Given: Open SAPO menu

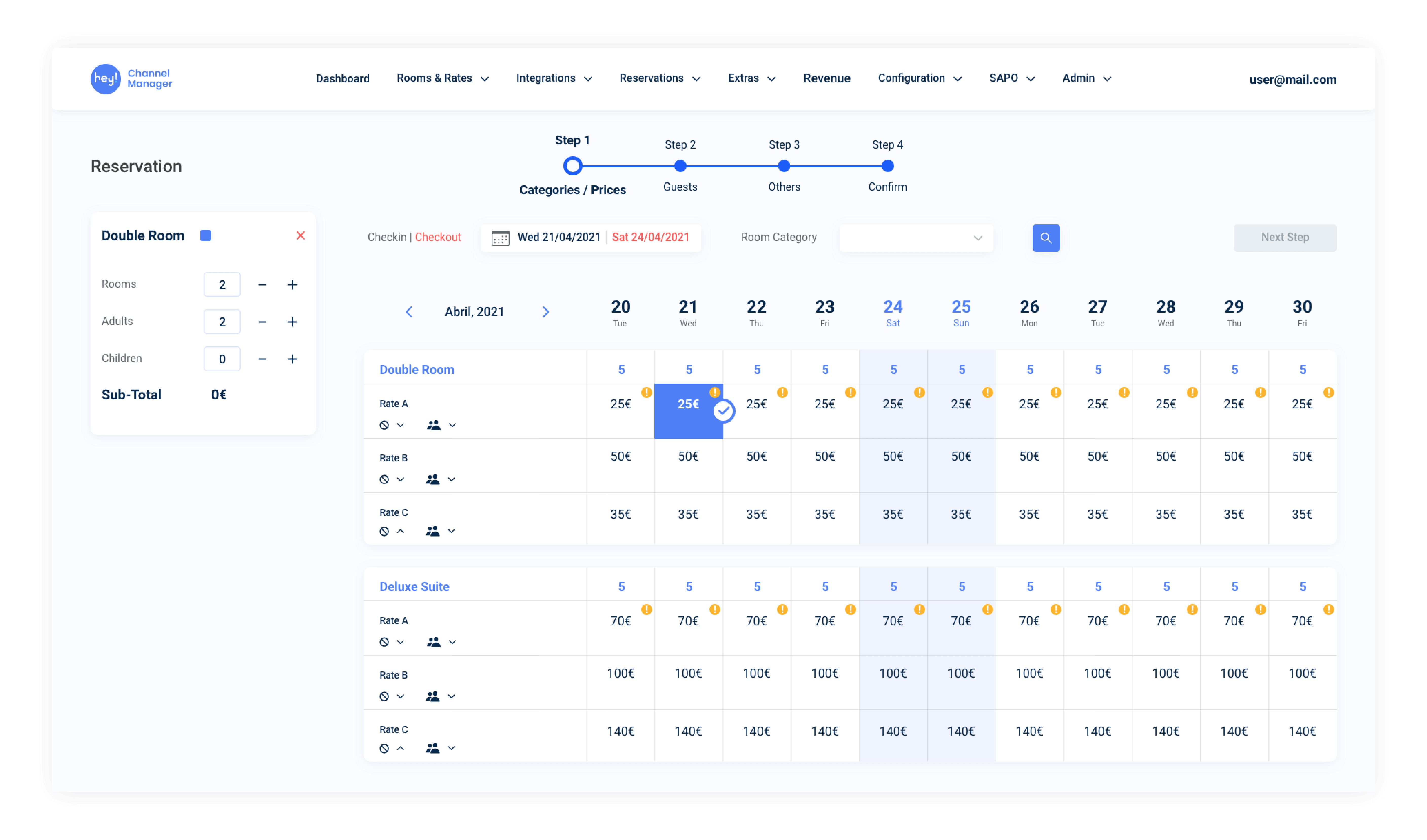Looking at the screenshot, I should coord(1012,79).
